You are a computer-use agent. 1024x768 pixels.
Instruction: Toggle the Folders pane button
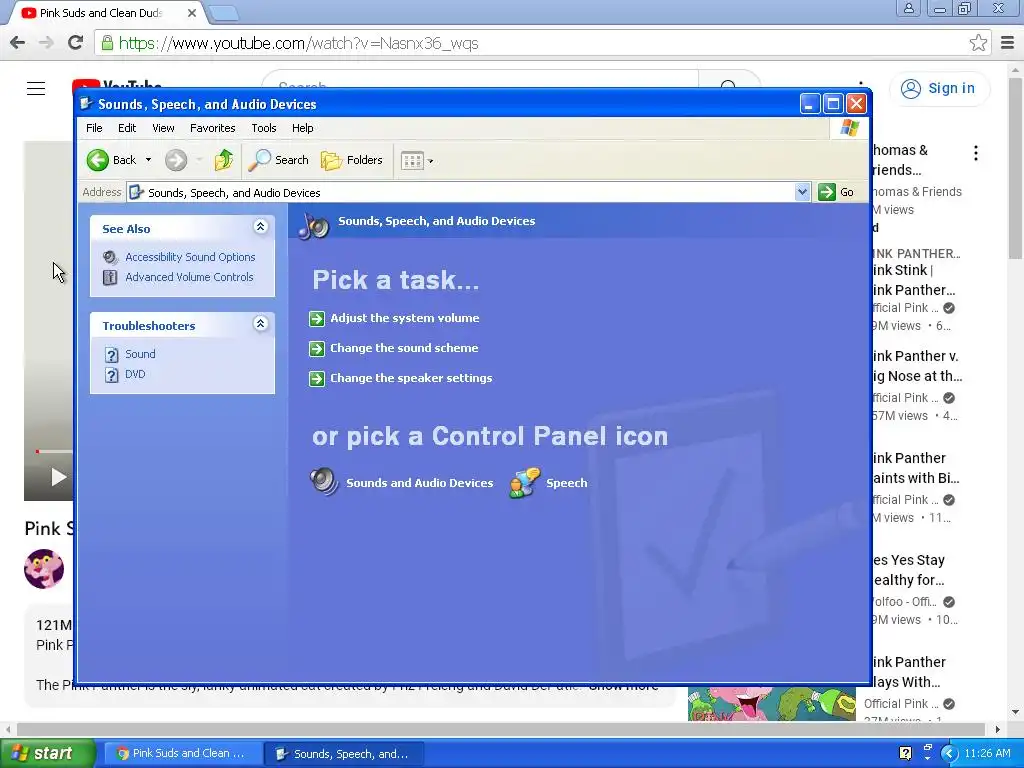[352, 160]
